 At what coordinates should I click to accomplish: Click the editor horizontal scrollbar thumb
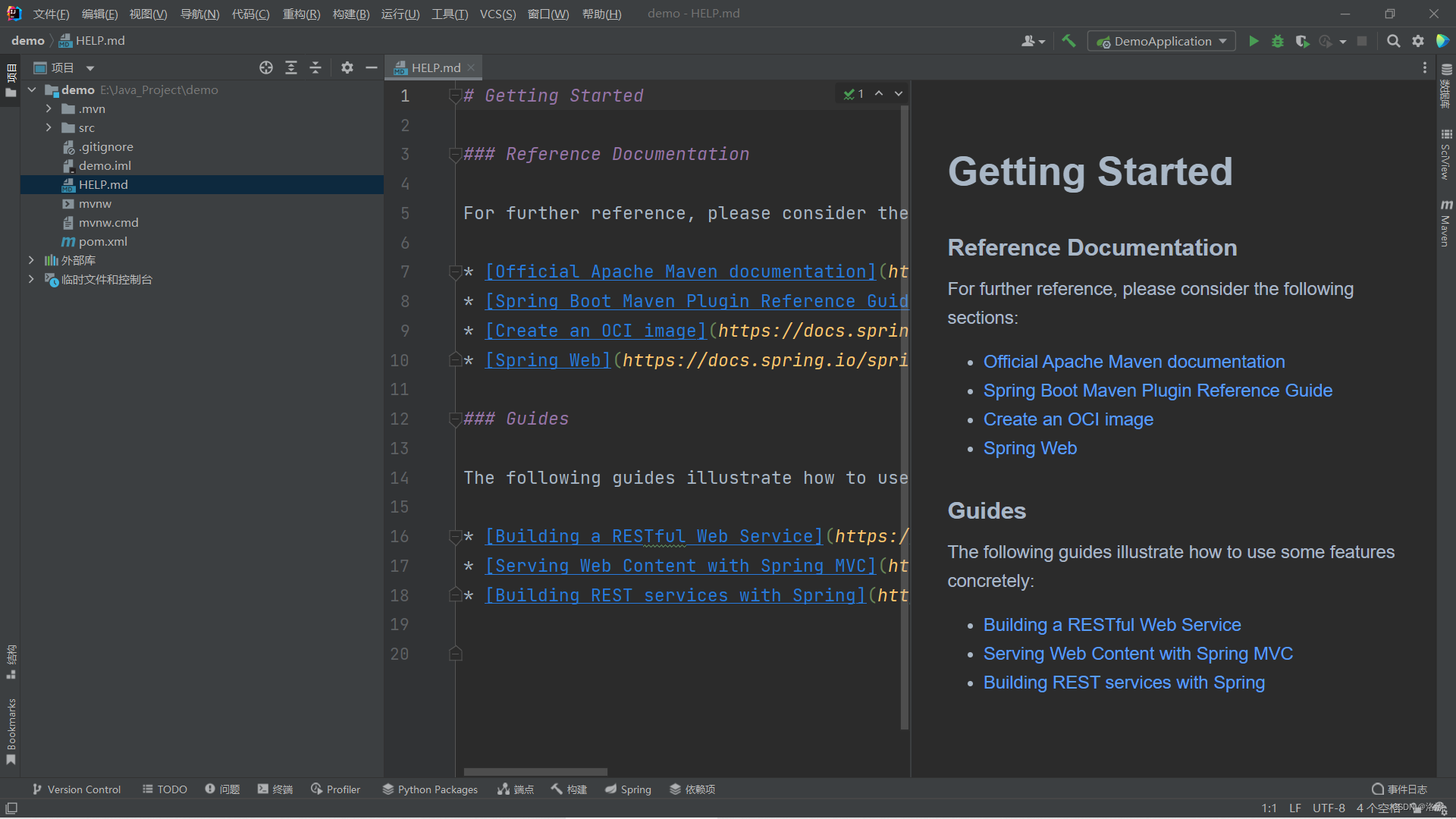point(535,772)
